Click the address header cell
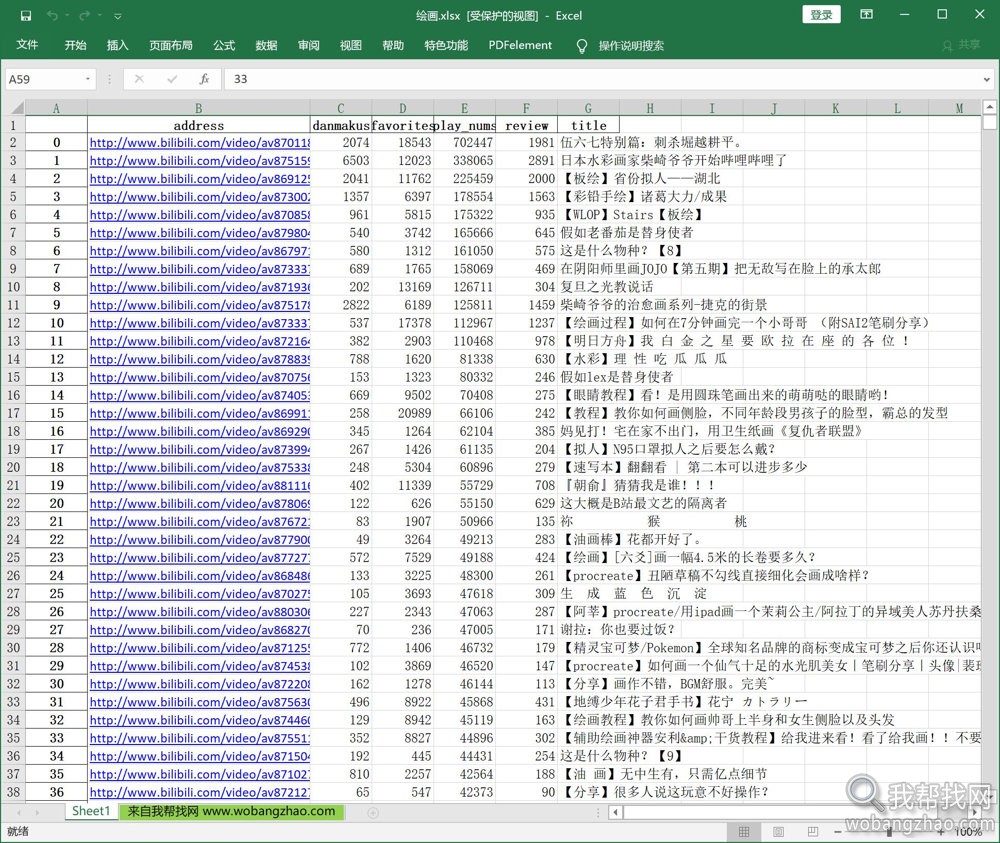The image size is (1000, 843). pos(198,126)
